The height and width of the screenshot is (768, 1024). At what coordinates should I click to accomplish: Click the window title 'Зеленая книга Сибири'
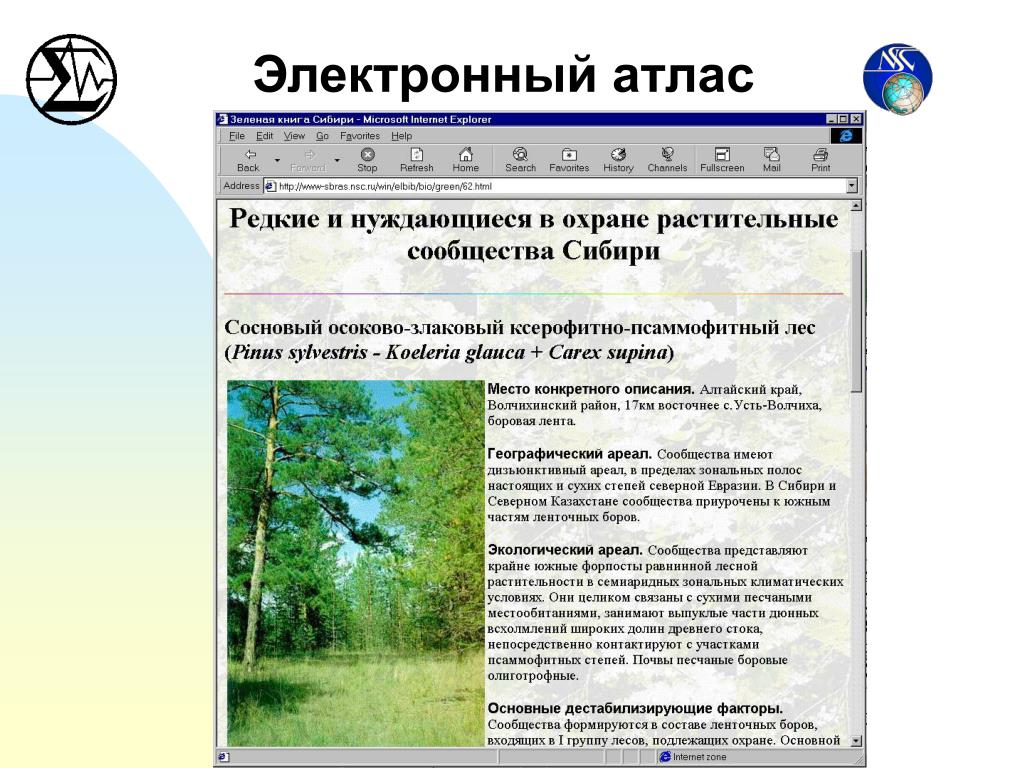coord(291,120)
